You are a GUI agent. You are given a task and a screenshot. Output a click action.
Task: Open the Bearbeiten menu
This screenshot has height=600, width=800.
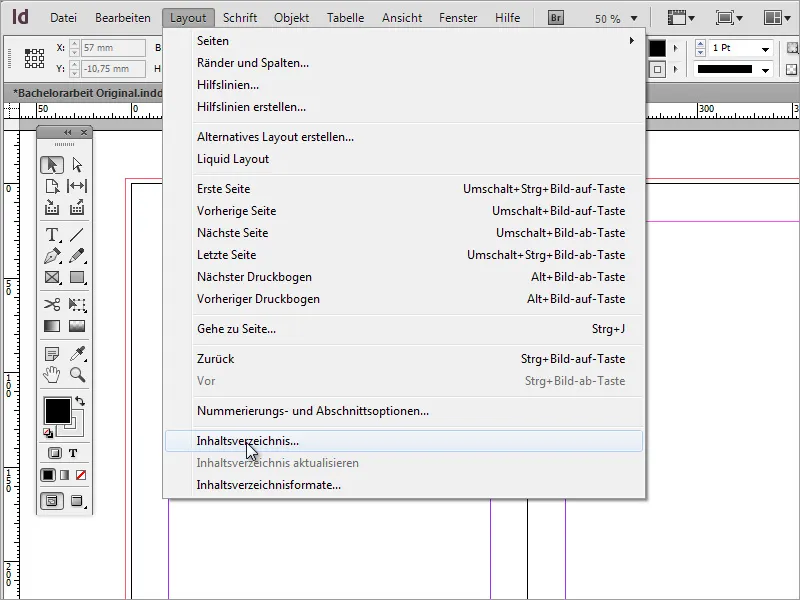click(123, 18)
